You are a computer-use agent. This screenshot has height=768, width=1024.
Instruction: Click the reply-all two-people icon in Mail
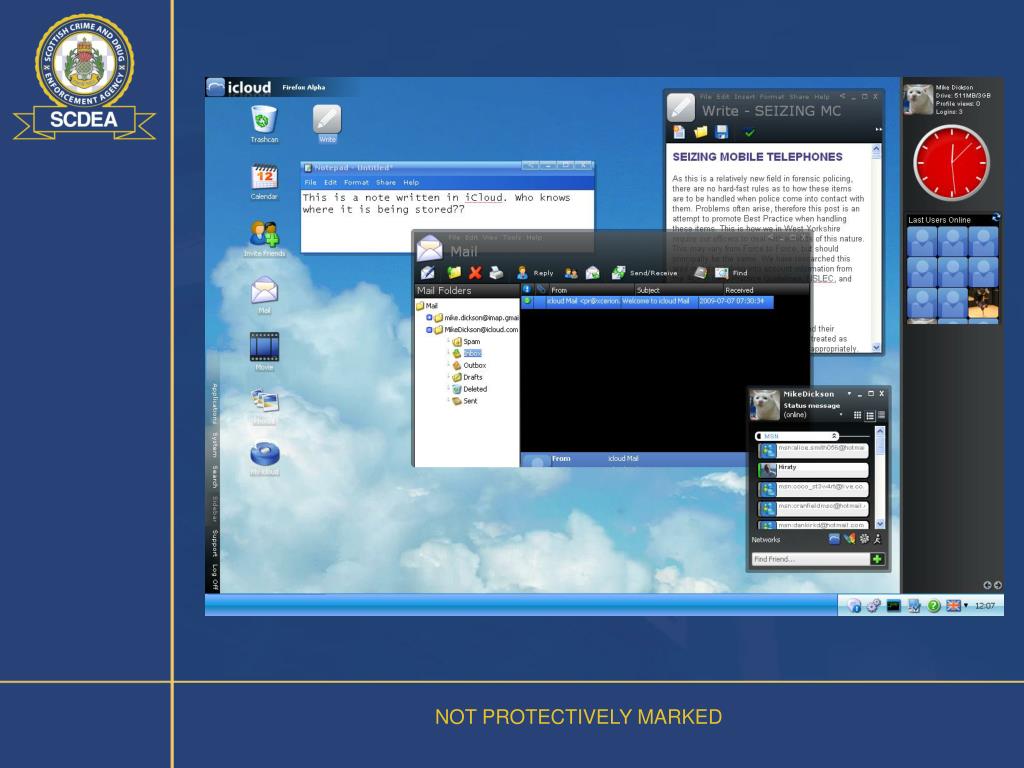(571, 273)
